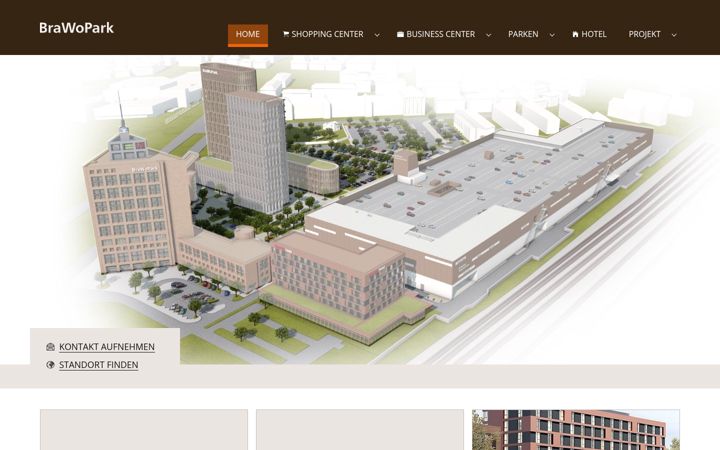Open the PARKEN menu link
Screen dimensions: 720x450
523,34
